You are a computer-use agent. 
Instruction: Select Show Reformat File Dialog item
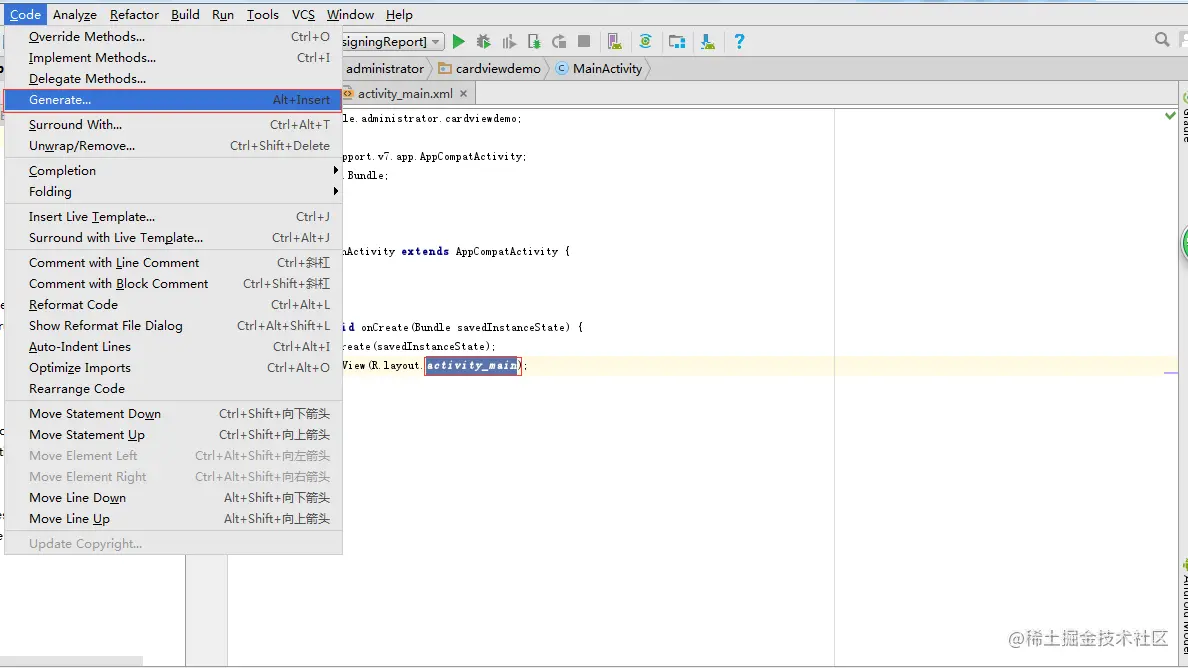173,326
